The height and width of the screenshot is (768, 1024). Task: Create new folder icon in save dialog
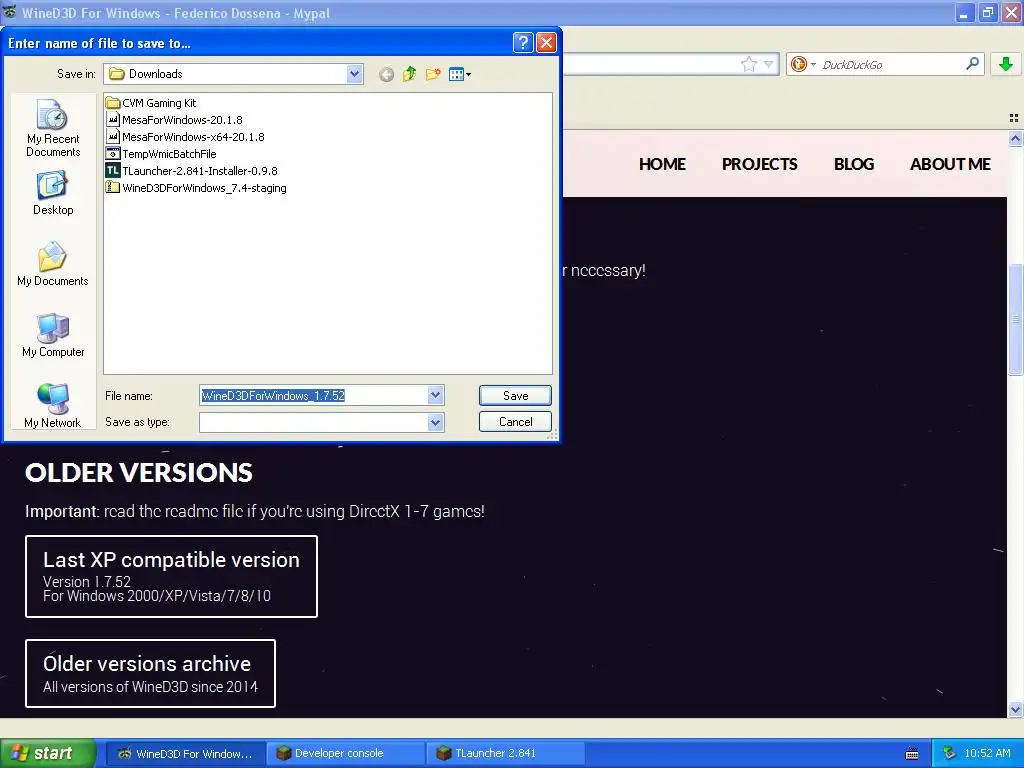coord(432,74)
